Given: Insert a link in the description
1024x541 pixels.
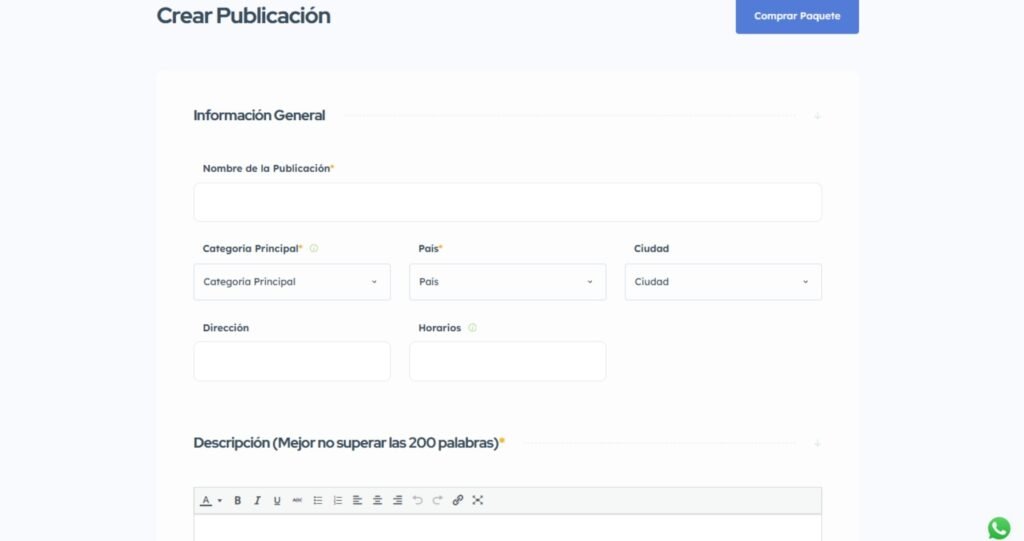Looking at the screenshot, I should 458,500.
